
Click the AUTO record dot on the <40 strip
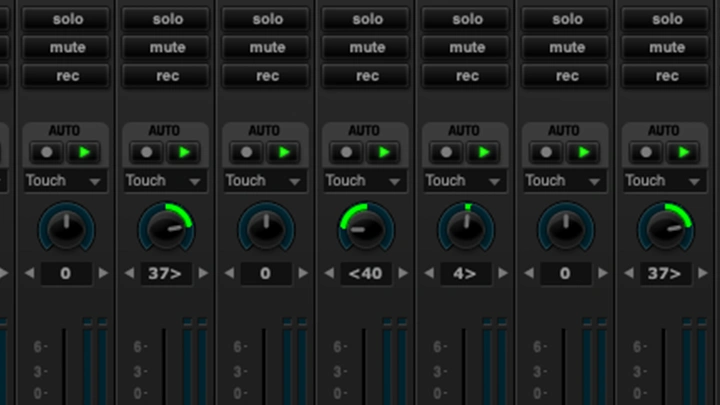(346, 152)
